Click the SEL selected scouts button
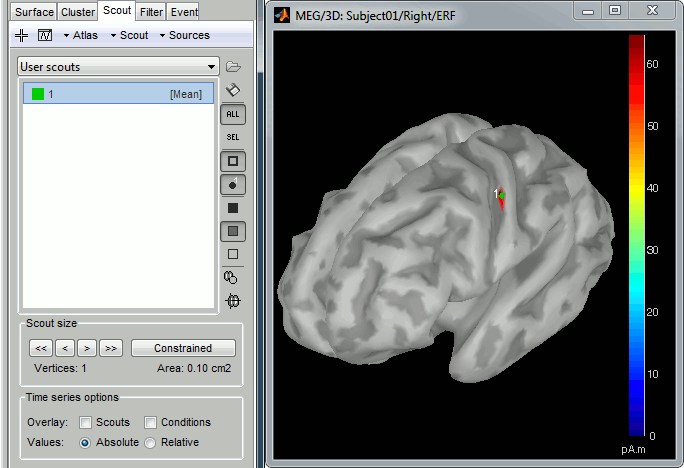Image resolution: width=684 pixels, height=468 pixels. [233, 137]
